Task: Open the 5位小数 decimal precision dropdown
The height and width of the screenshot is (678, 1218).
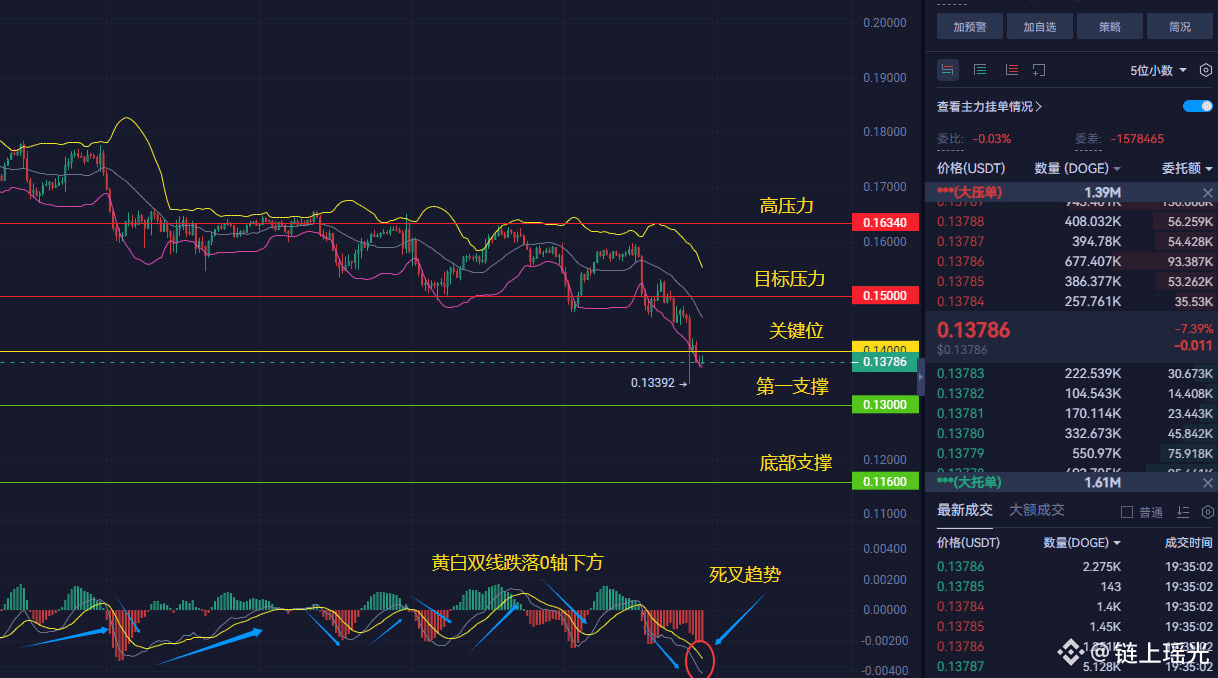Action: click(1158, 70)
